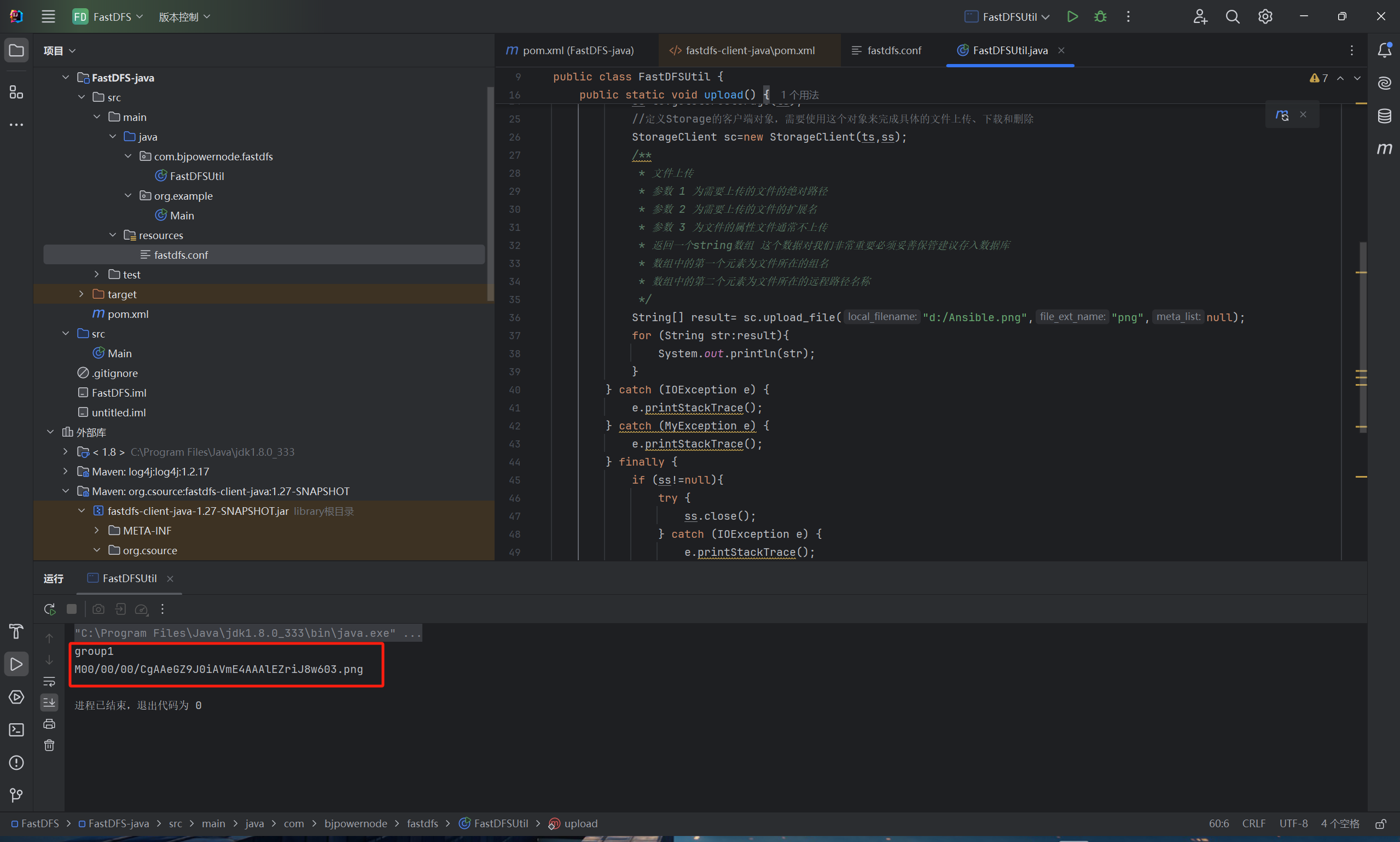Click the stop process square button

(72, 609)
